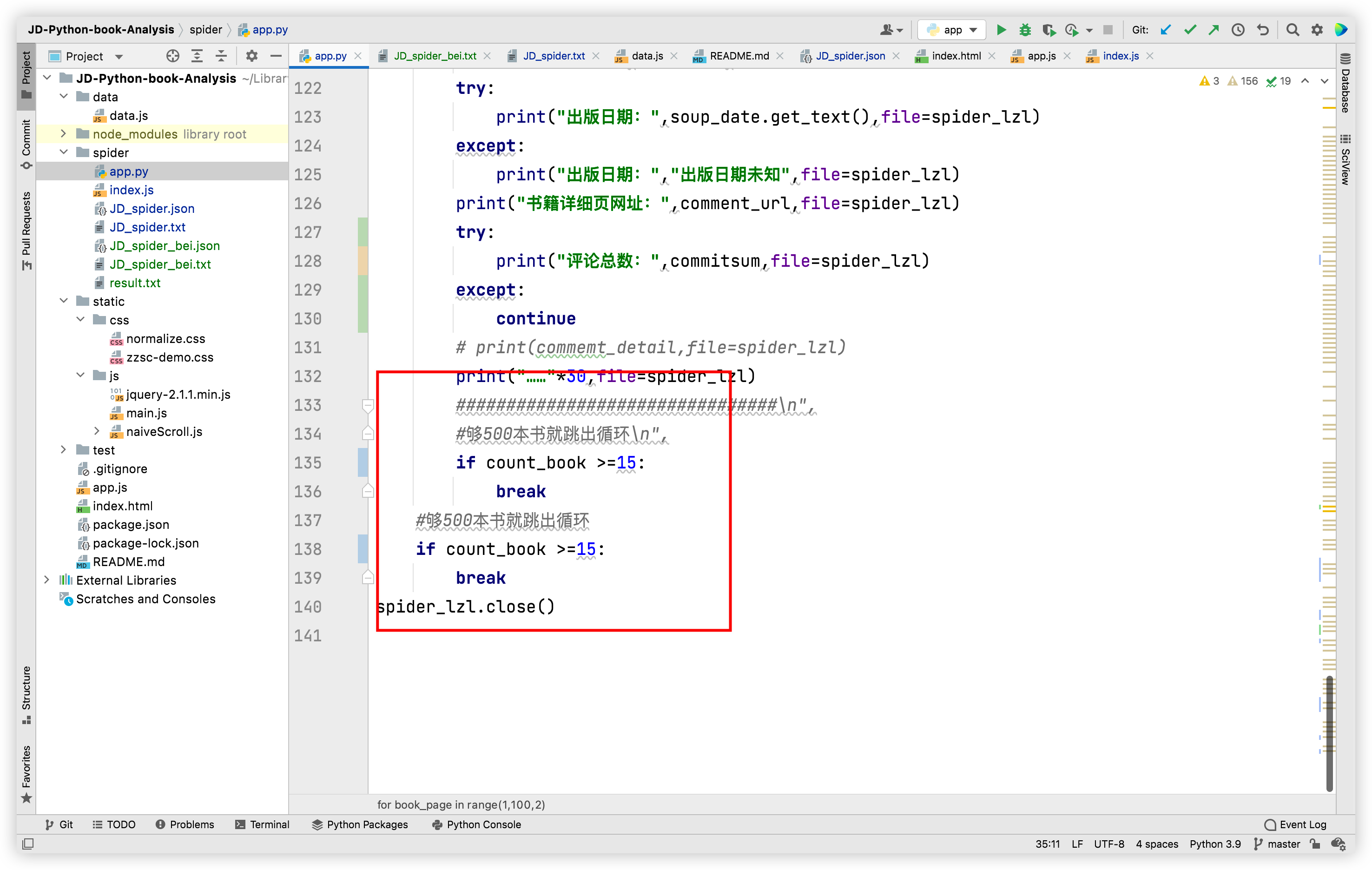Open the Problems tool window
1372x870 pixels.
[x=185, y=824]
